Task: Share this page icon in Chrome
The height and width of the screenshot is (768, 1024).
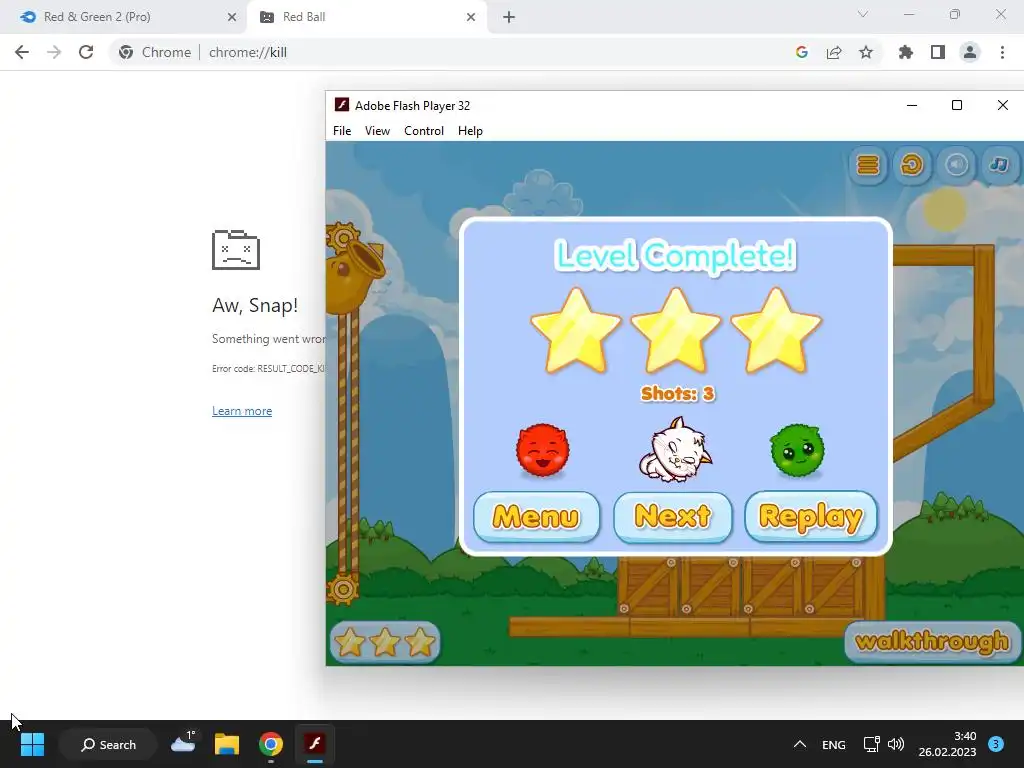Action: point(834,52)
